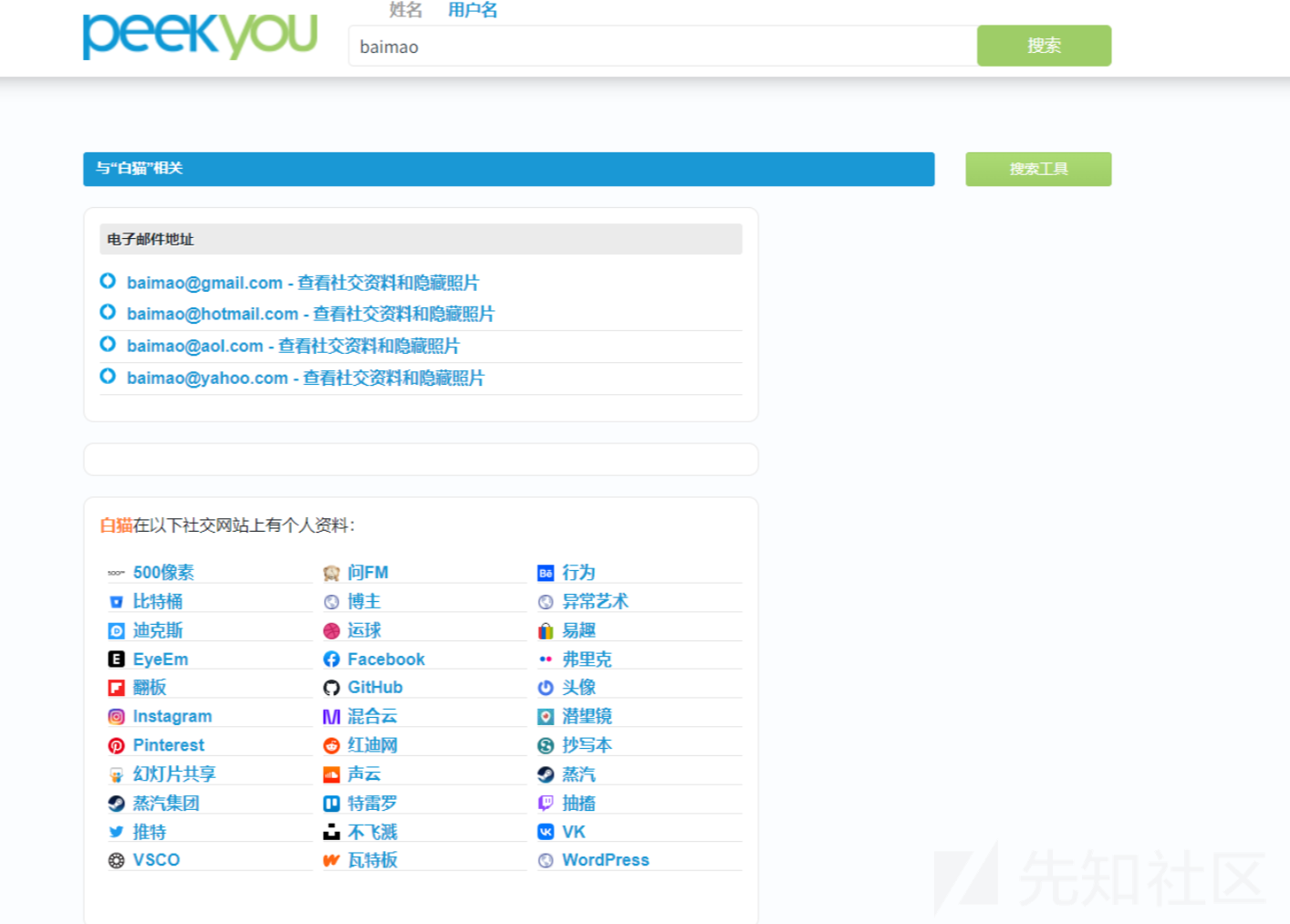
Task: Open the WordPress profile link
Action: tap(606, 860)
